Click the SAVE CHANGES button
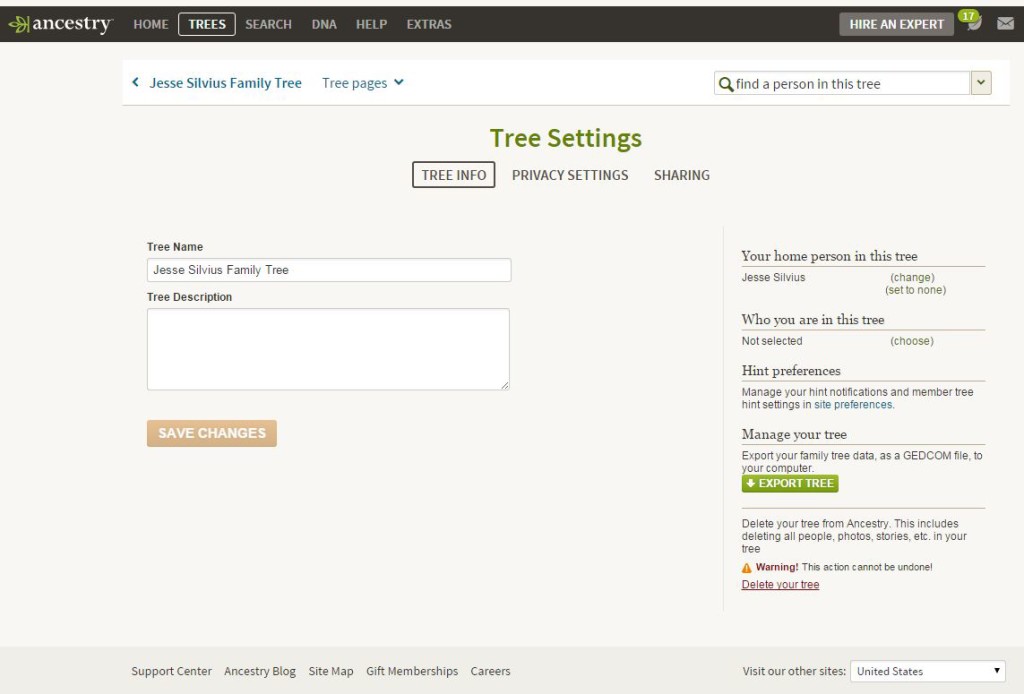 pyautogui.click(x=212, y=433)
